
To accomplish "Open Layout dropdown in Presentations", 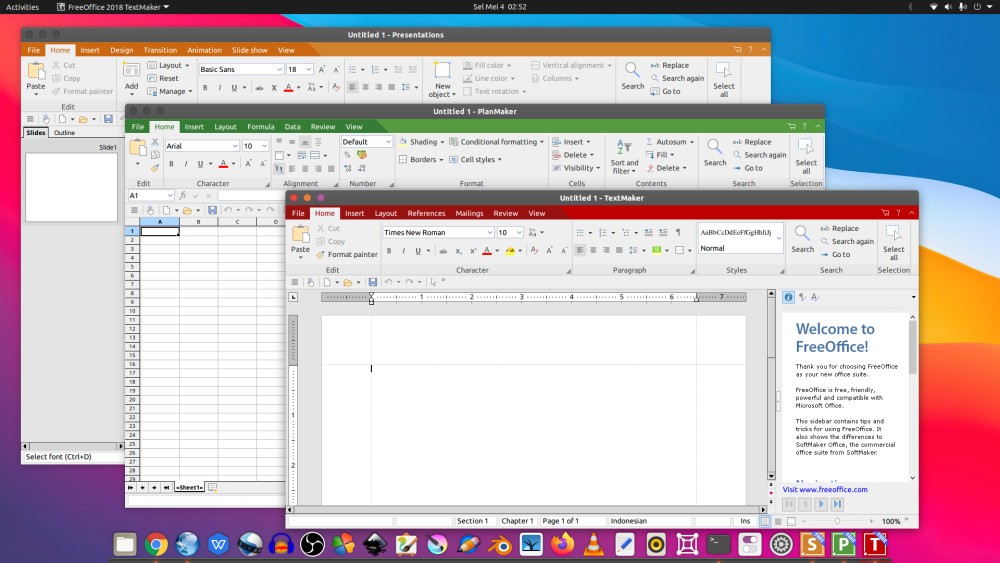I will coord(169,65).
